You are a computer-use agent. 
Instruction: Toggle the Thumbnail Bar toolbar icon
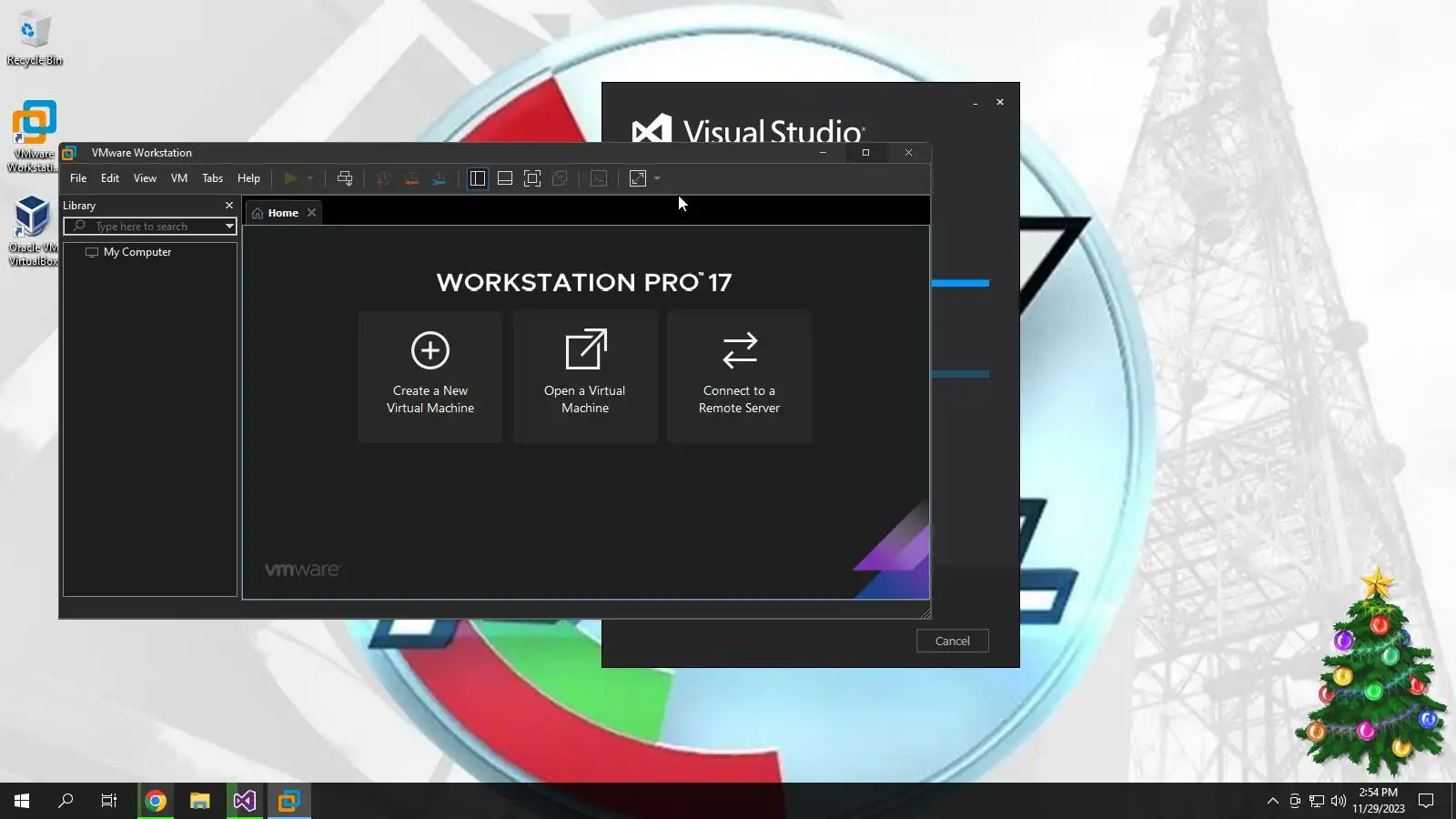[505, 178]
